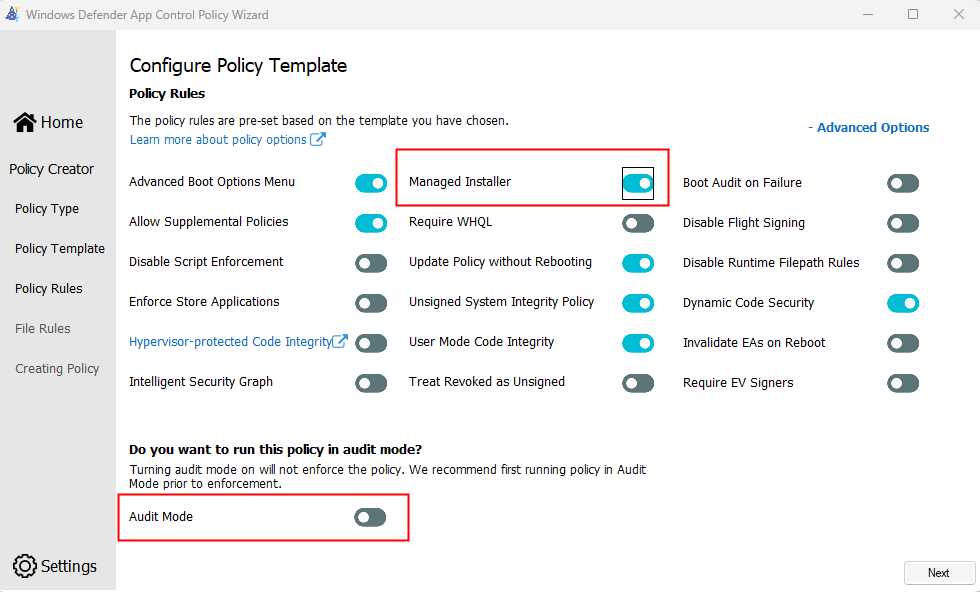Open the Settings gear icon
The width and height of the screenshot is (980, 592).
click(24, 566)
